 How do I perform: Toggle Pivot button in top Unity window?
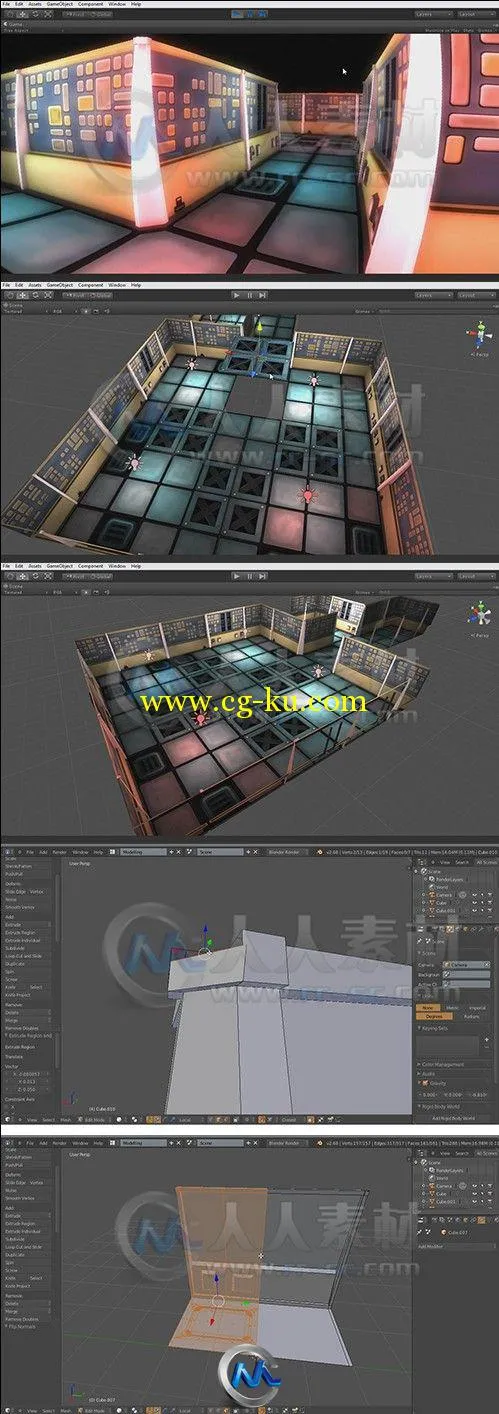[73, 14]
